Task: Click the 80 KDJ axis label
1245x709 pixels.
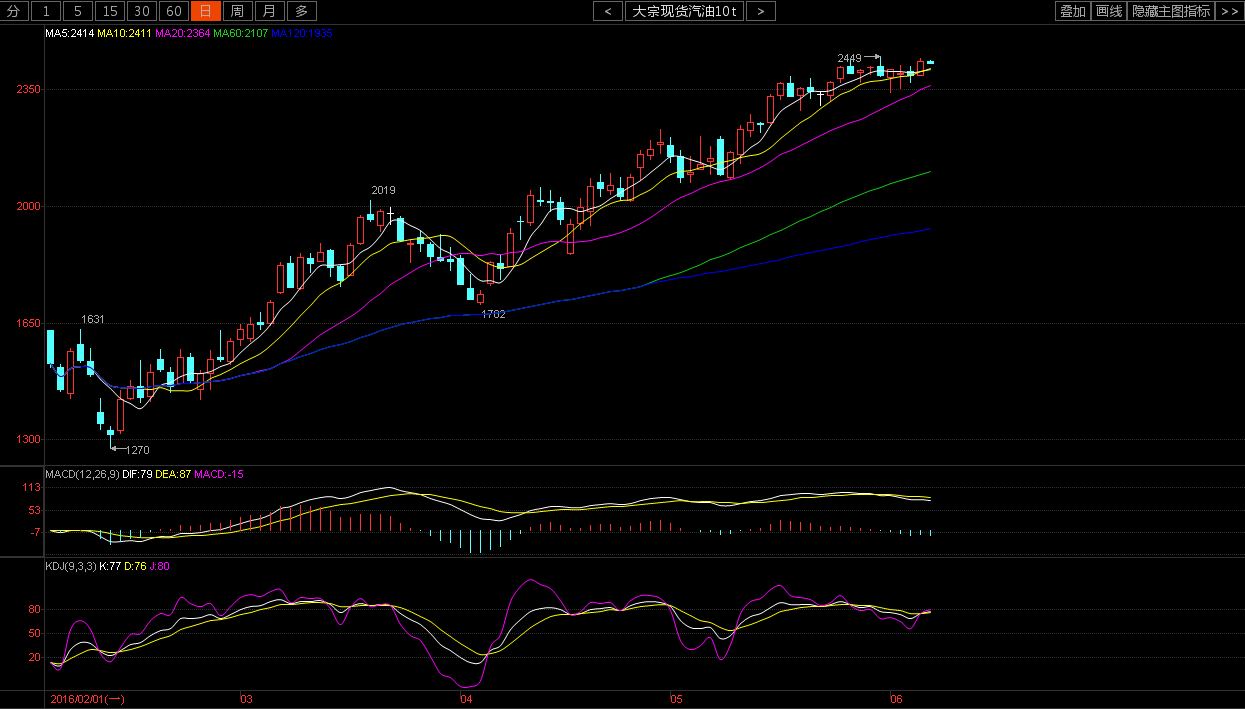Action: 34,610
